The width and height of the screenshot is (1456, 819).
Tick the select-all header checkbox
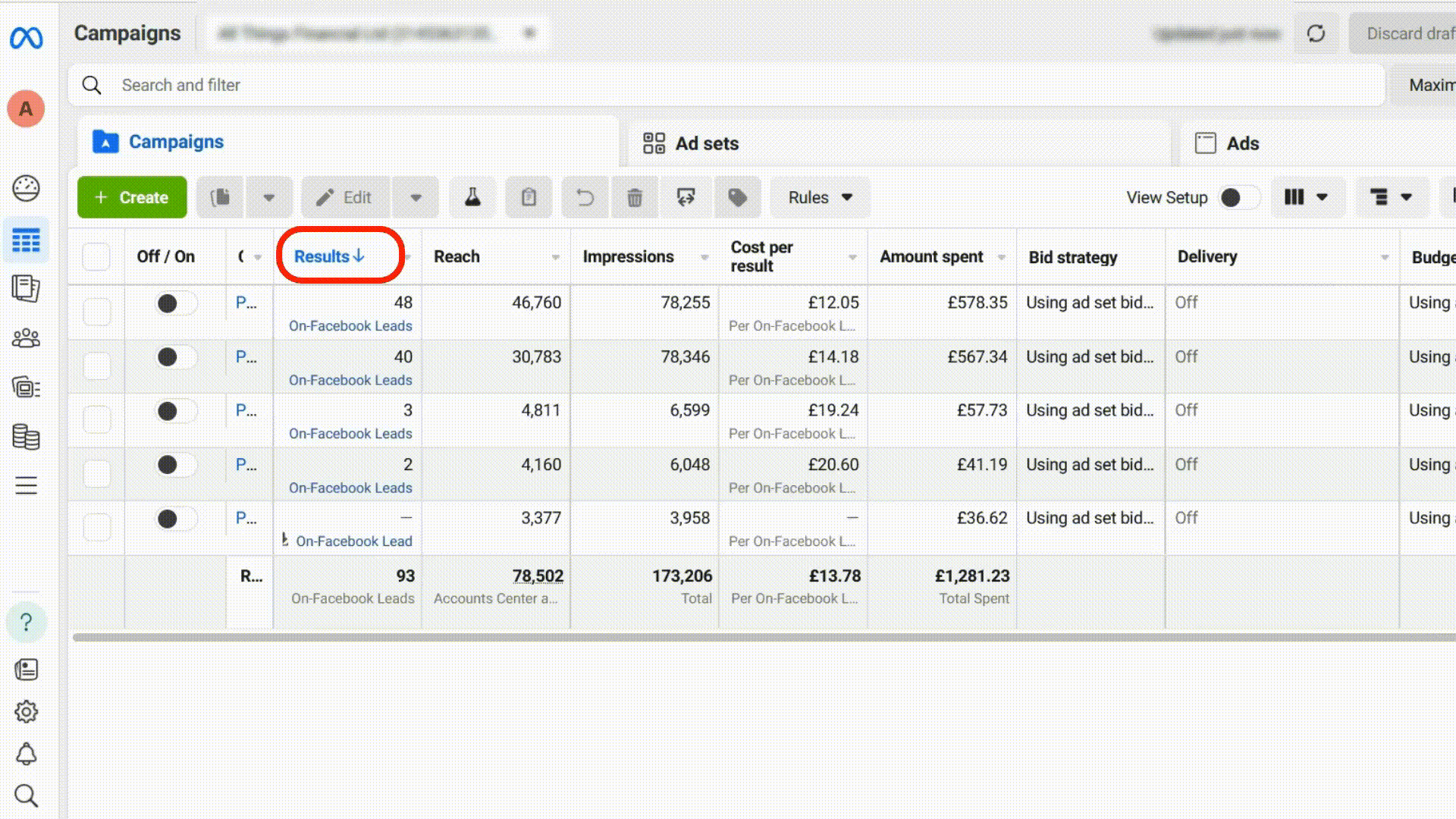(96, 257)
